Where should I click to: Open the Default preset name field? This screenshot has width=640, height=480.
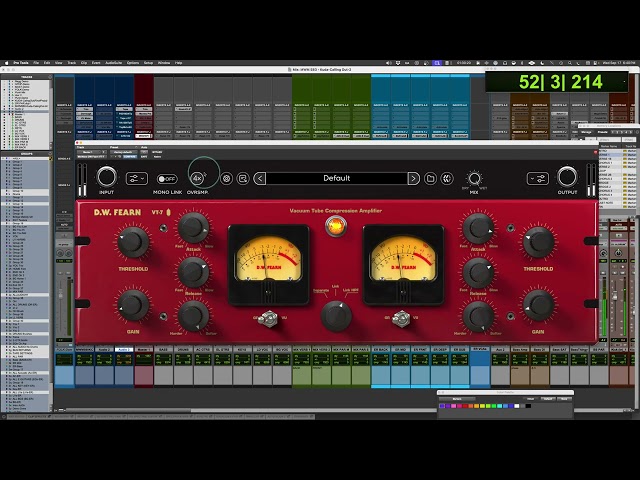337,178
